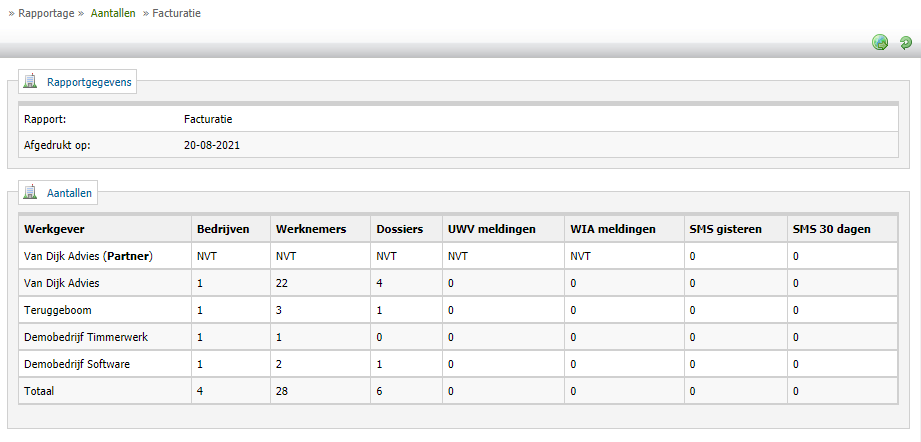The height and width of the screenshot is (442, 921).
Task: Go to Rapportage breadcrumb
Action: pos(46,13)
